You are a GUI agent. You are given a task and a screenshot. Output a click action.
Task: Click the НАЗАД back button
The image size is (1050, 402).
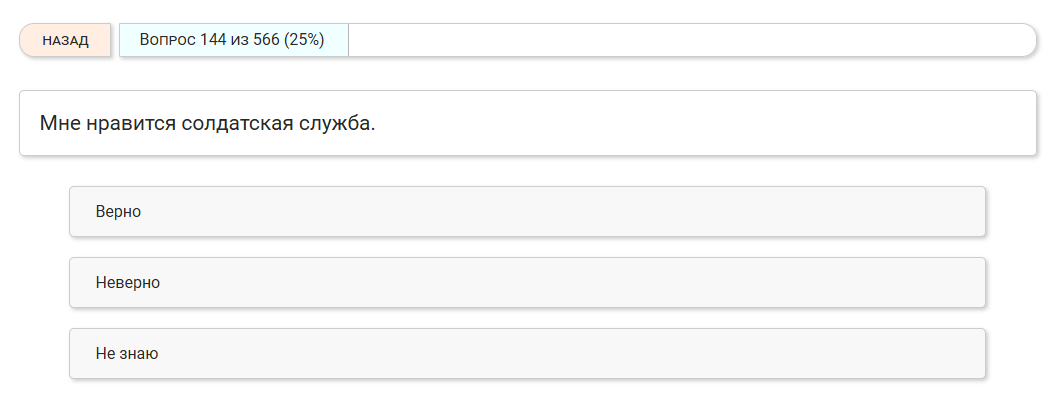pos(65,40)
